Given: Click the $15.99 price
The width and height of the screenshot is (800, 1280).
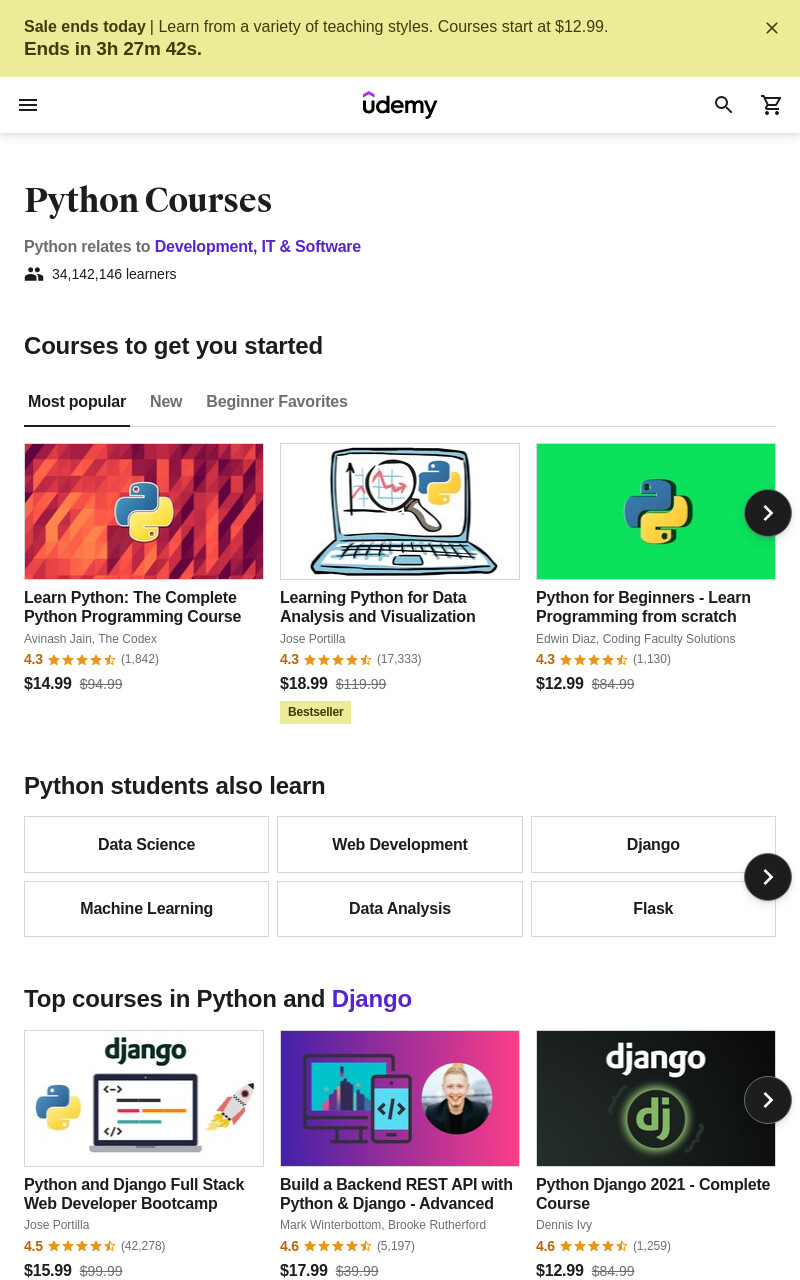Looking at the screenshot, I should 48,1270.
